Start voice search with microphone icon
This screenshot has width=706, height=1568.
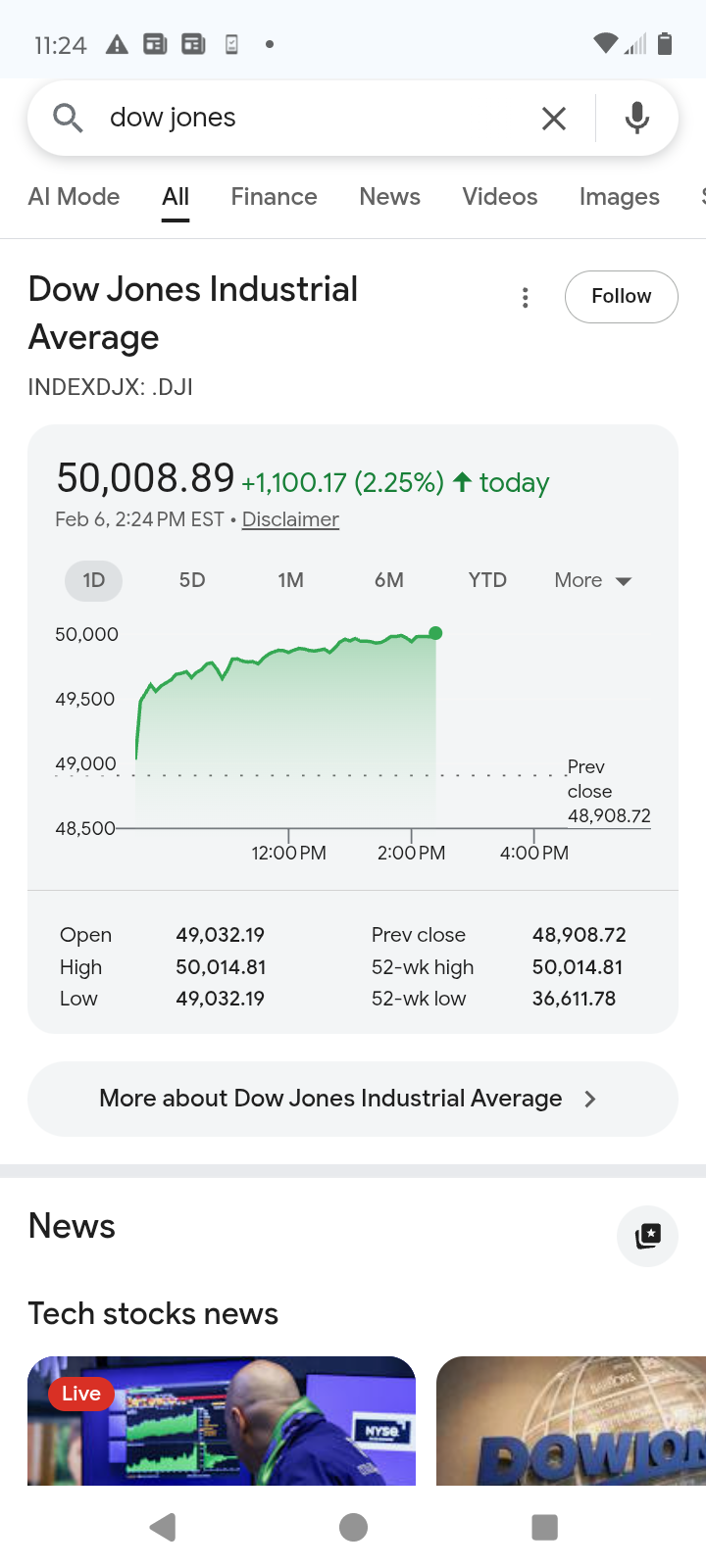637,118
